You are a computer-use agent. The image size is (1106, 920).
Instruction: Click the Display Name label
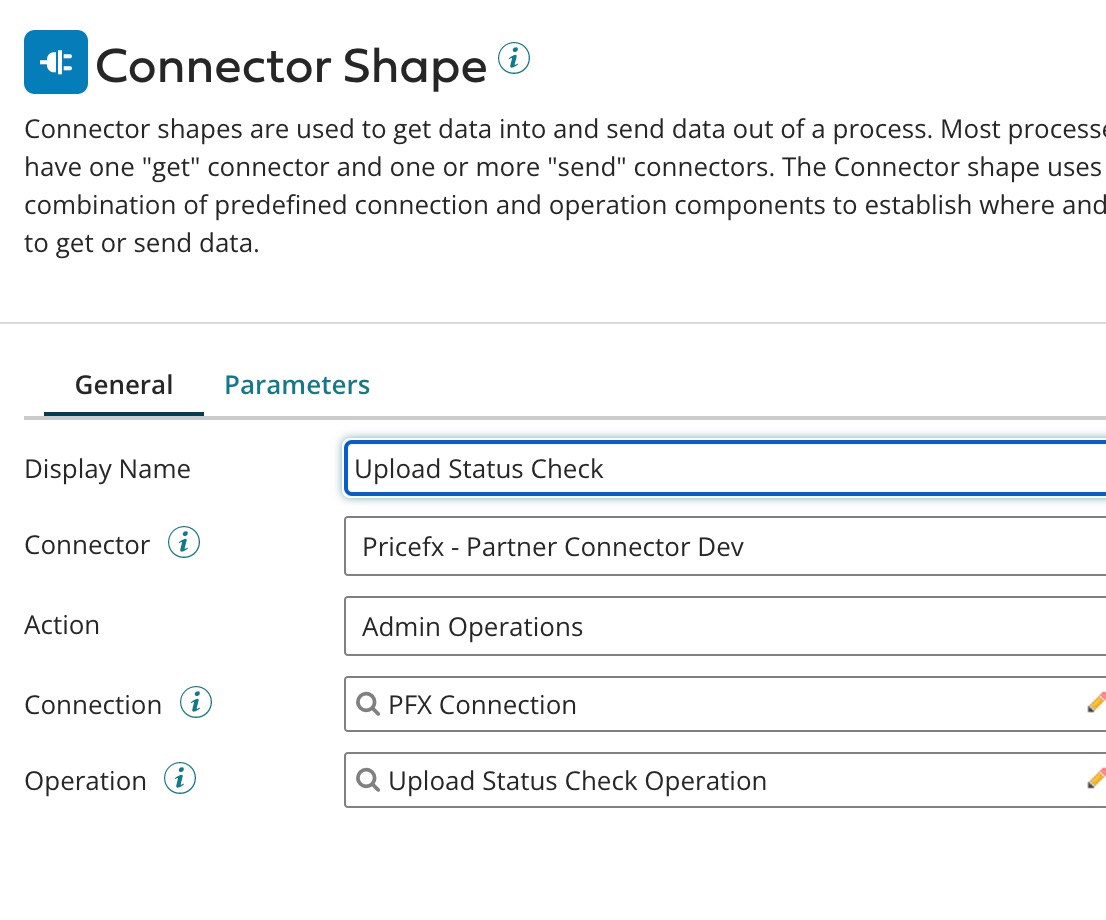coord(107,469)
